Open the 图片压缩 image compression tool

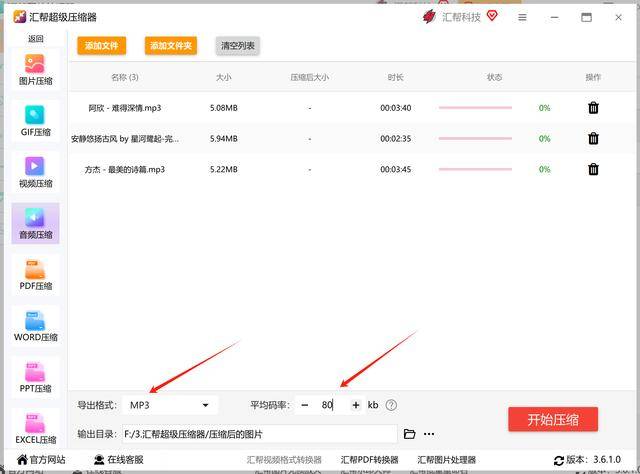point(35,69)
